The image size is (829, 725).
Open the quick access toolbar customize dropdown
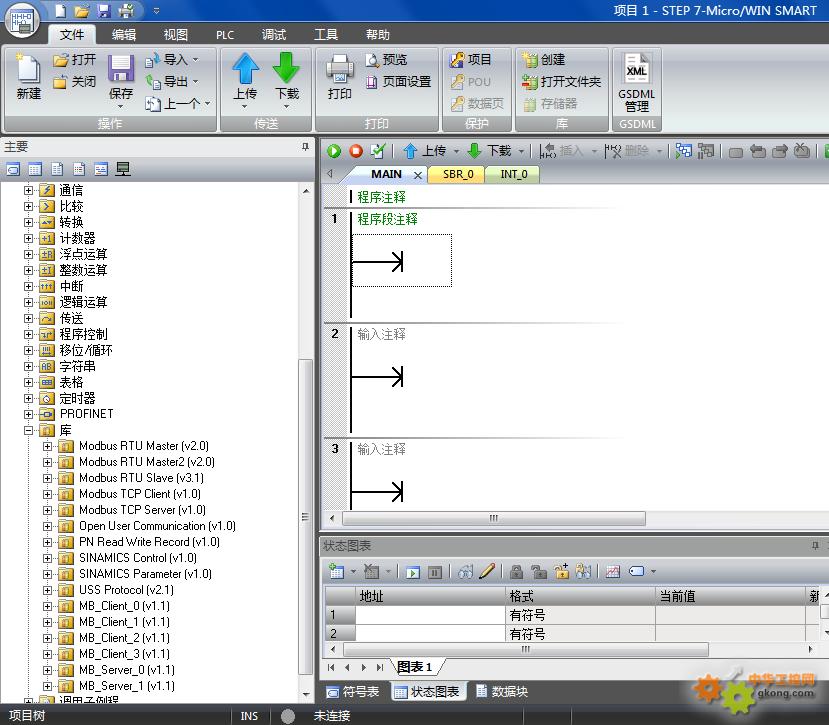(156, 11)
